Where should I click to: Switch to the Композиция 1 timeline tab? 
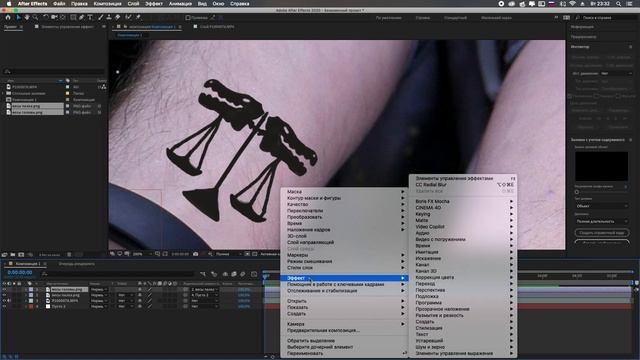pos(28,264)
